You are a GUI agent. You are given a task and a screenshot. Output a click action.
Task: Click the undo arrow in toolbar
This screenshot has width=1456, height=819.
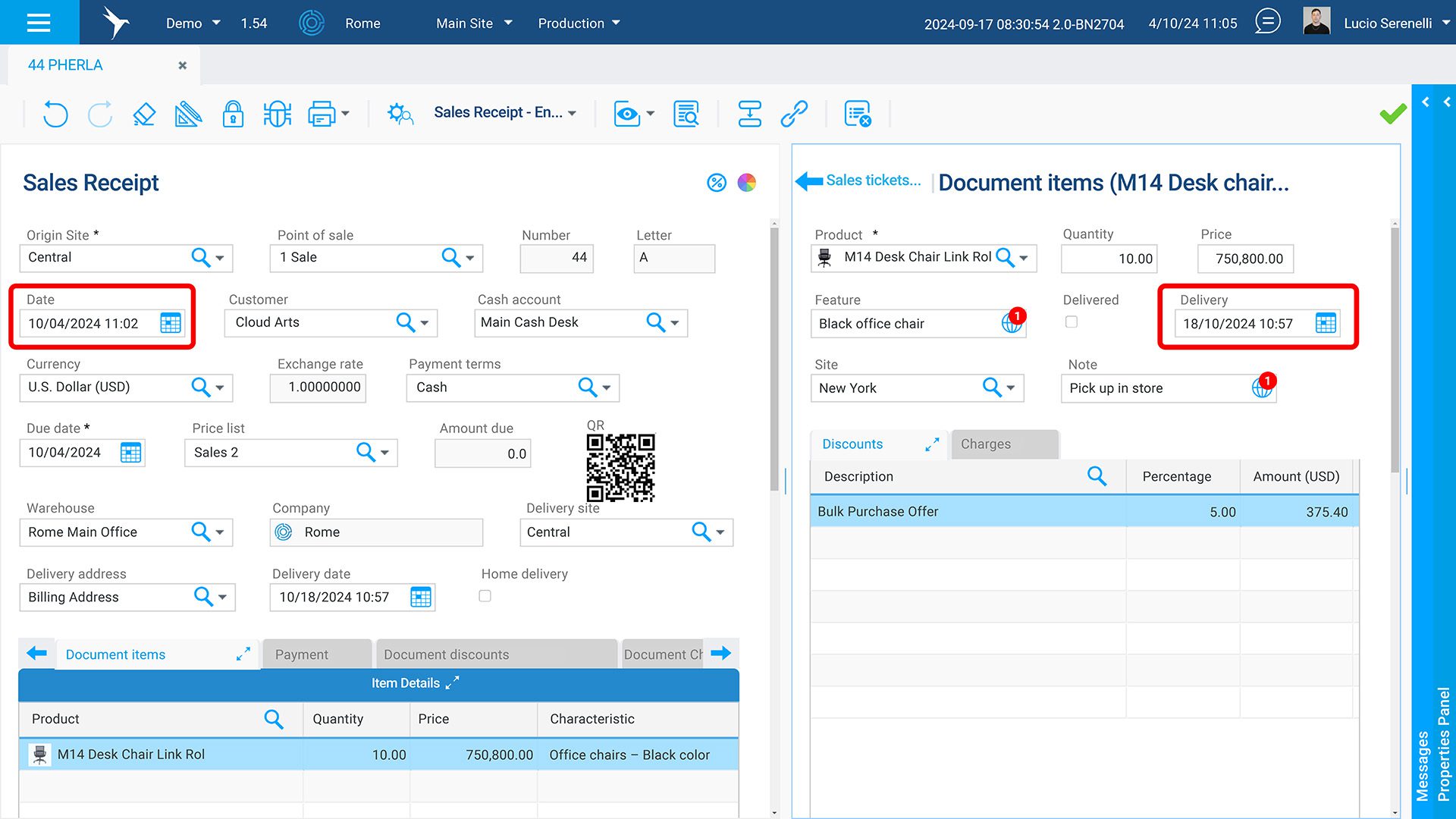[x=55, y=115]
